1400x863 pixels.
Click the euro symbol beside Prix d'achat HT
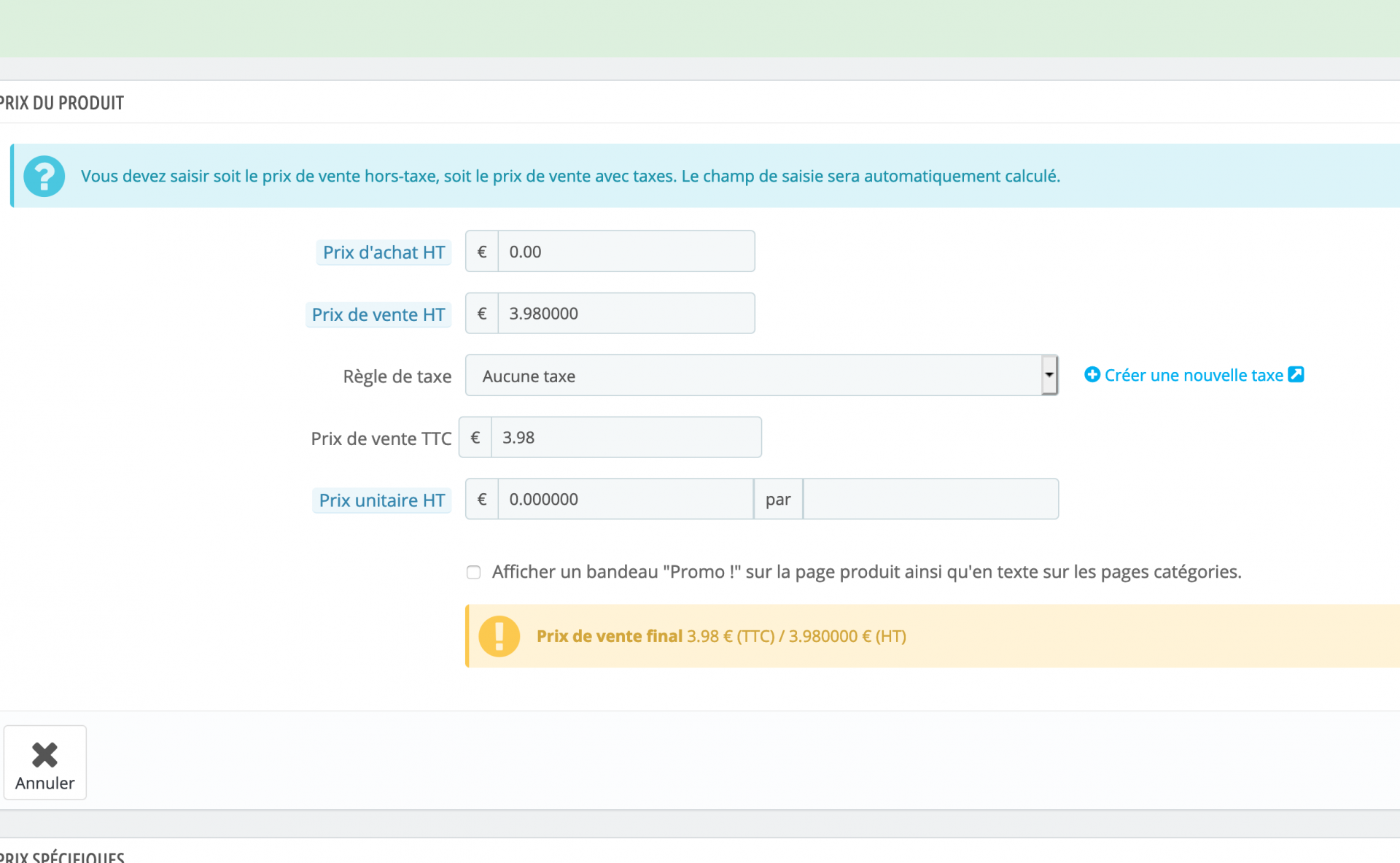click(x=482, y=252)
